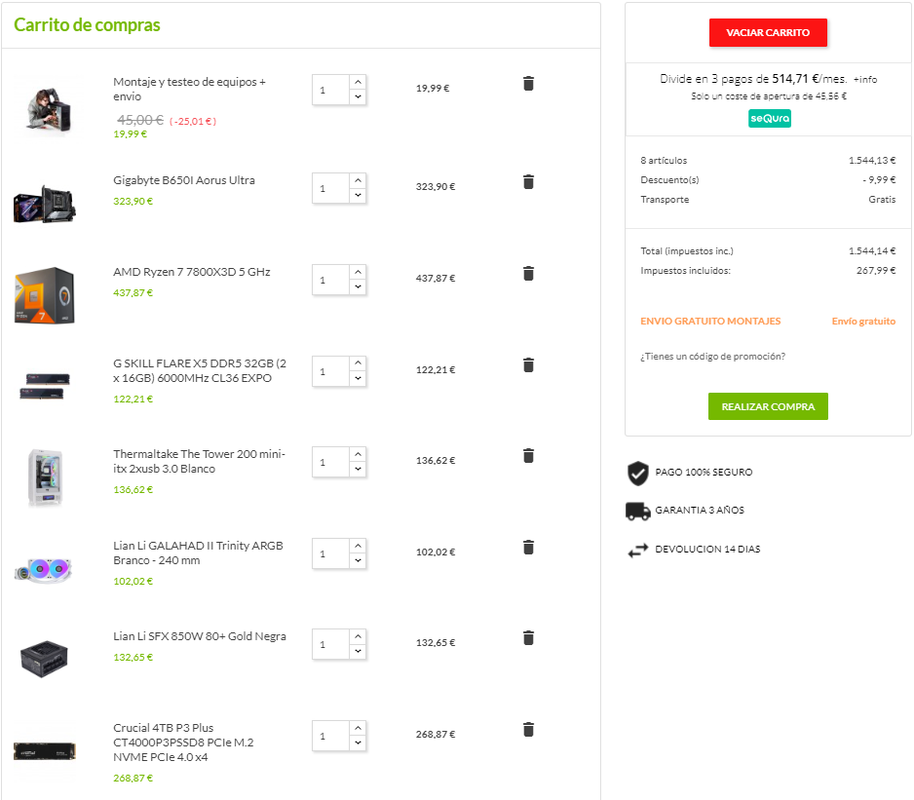Decrease quantity of Lian Li GALAHAD II
Screen dimensions: 914x800
pyautogui.click(x=358, y=560)
